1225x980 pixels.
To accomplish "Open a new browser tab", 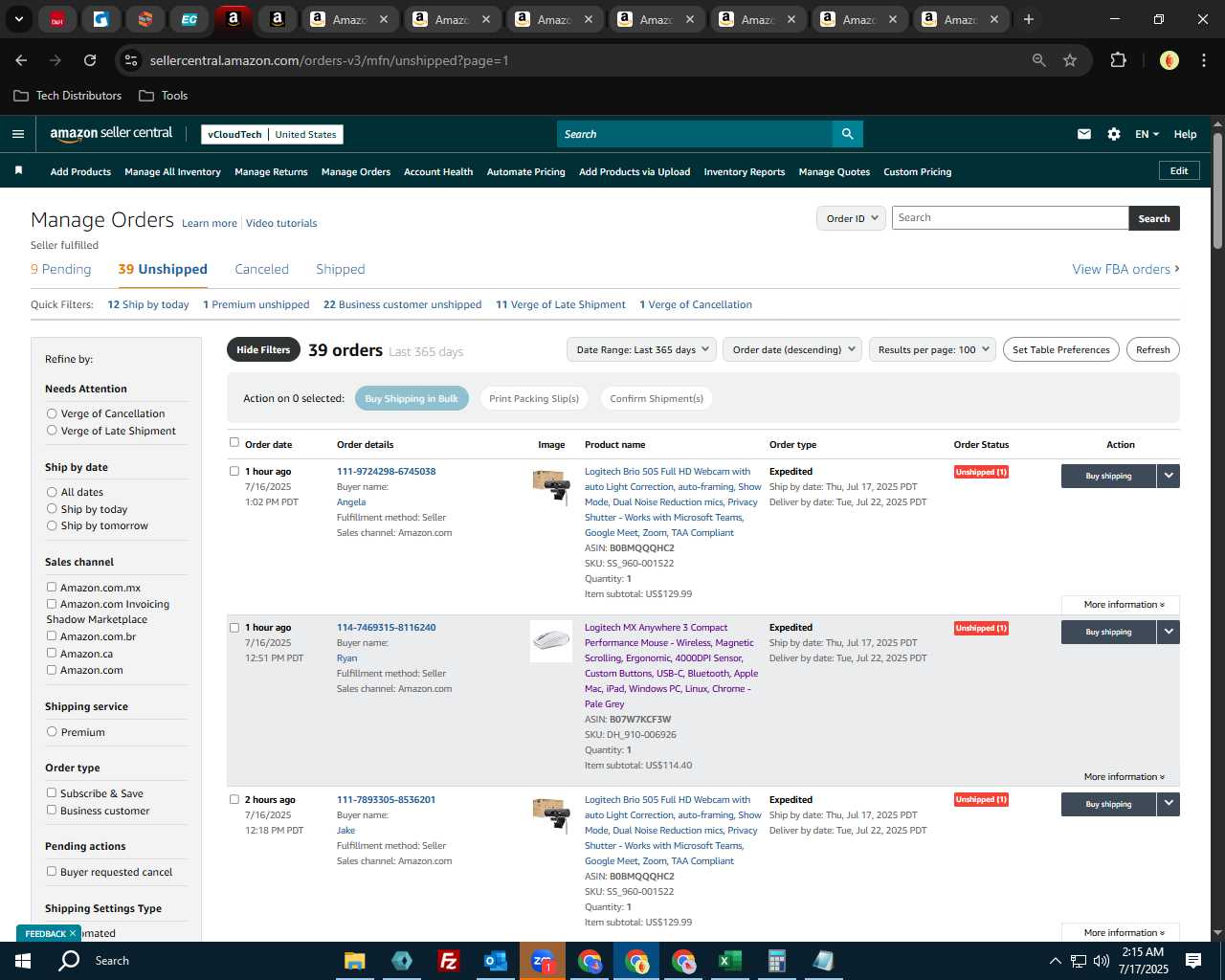I will click(x=1029, y=19).
